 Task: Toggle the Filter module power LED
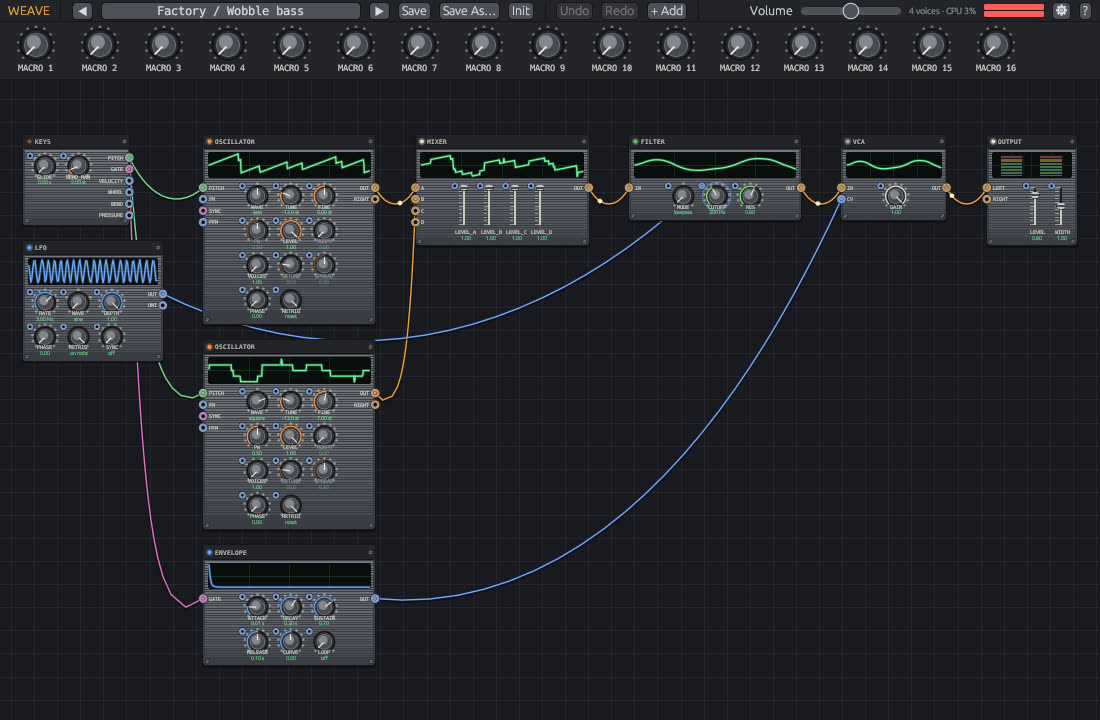[x=636, y=142]
